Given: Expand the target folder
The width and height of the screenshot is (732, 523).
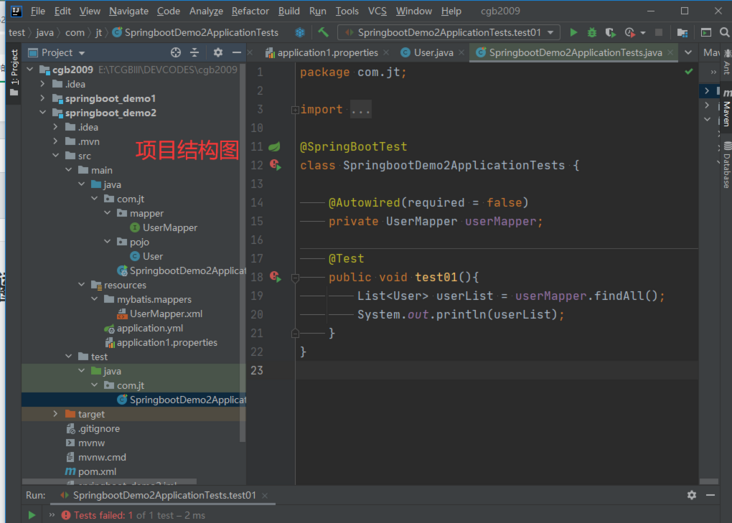Looking at the screenshot, I should (x=56, y=414).
